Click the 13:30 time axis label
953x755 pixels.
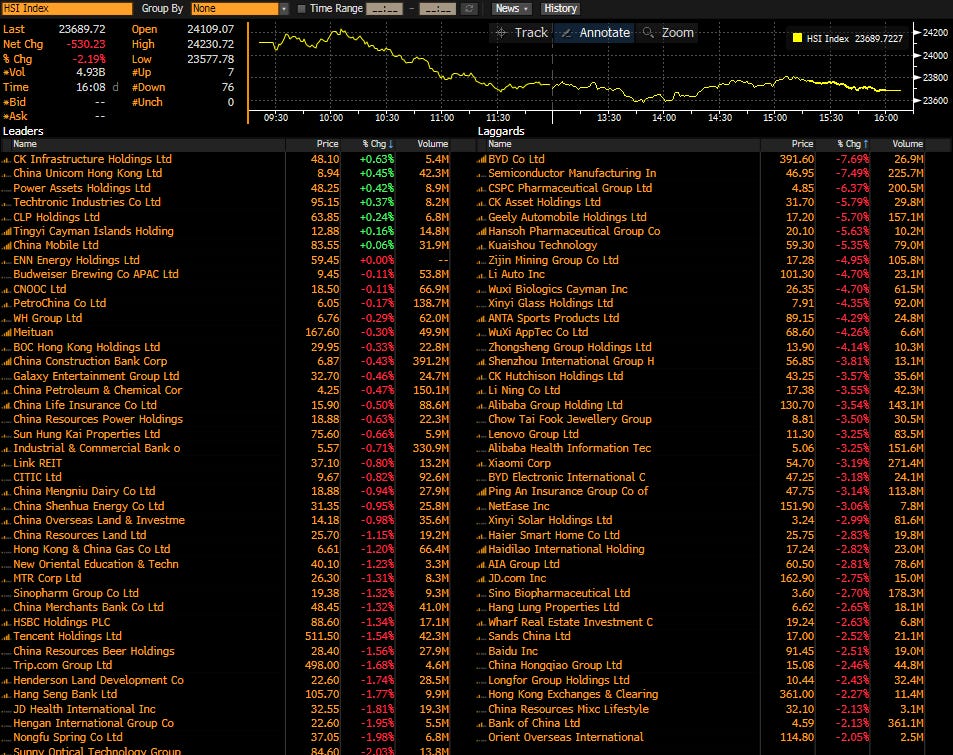click(x=608, y=118)
